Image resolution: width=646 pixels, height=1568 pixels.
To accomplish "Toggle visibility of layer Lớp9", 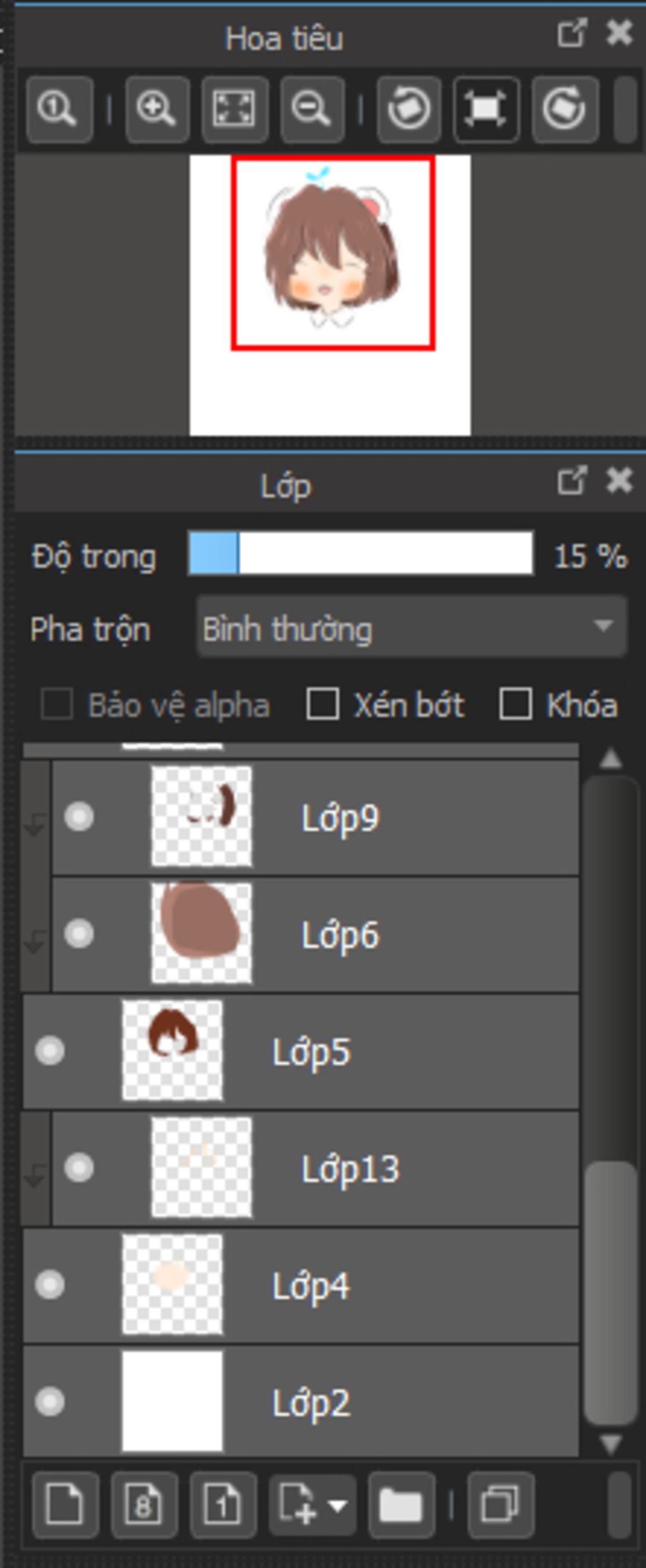I will 79,817.
